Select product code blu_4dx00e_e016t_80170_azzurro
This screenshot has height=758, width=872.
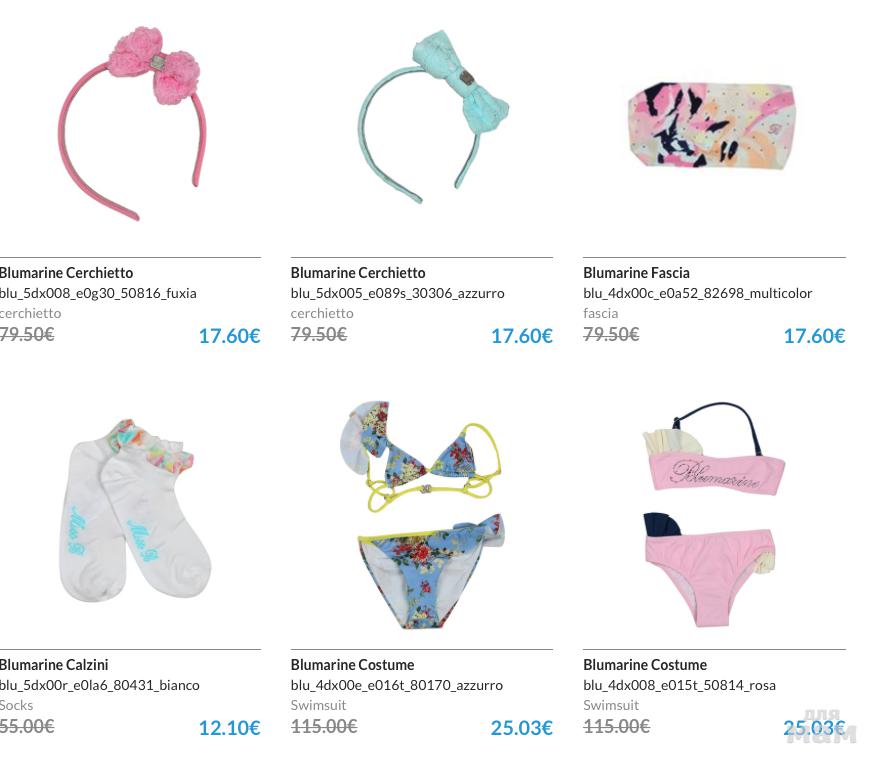[397, 685]
